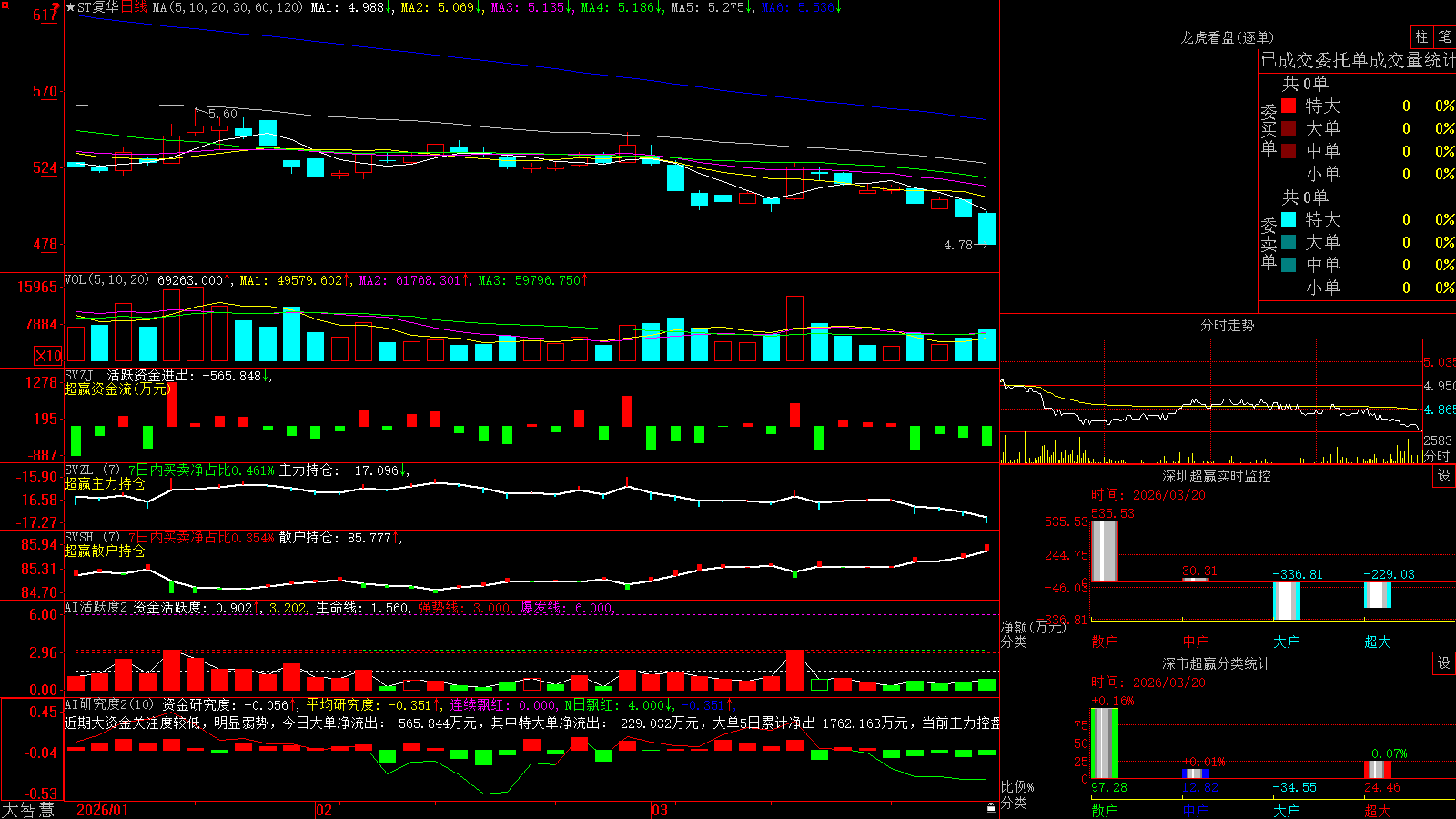Click the 03 month marker on the timeline

point(660,810)
